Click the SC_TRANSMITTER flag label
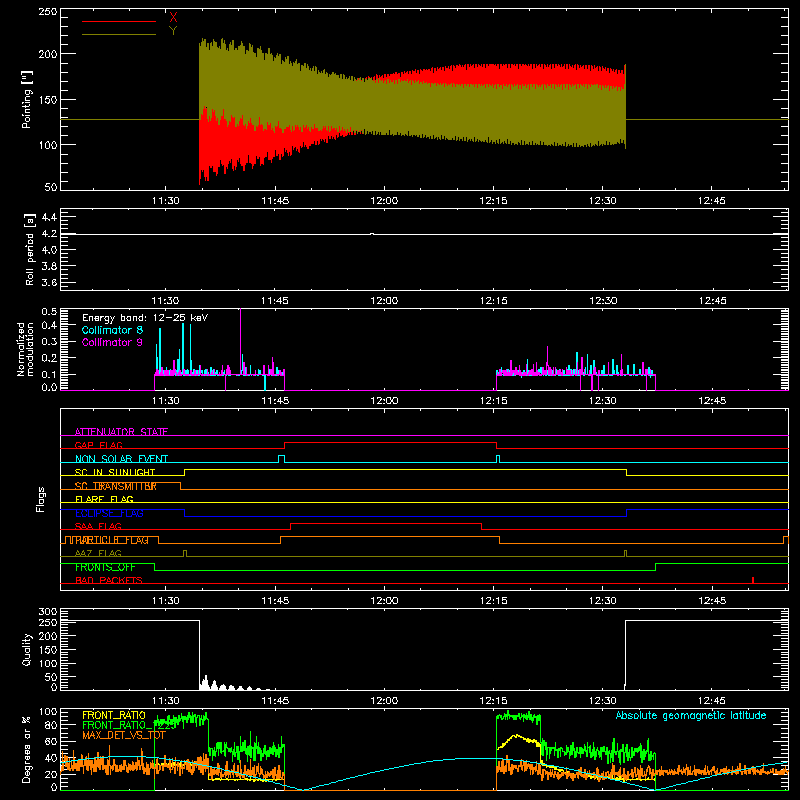This screenshot has width=800, height=800. pos(115,486)
